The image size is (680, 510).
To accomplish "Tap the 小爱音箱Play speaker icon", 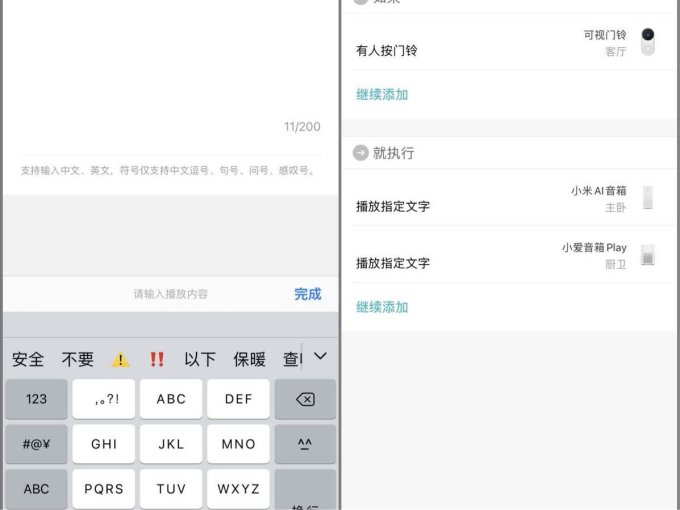I will (647, 255).
